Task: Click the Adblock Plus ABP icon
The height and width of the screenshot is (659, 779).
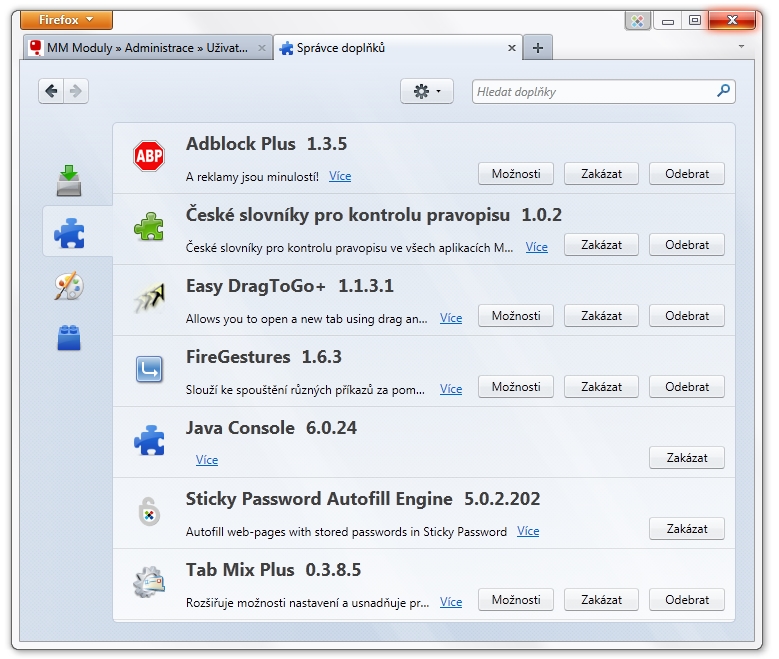Action: click(x=149, y=156)
